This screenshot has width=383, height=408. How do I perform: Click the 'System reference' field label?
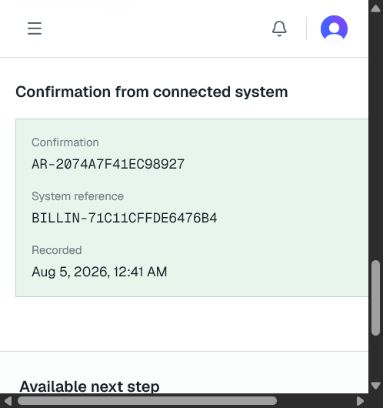point(78,196)
